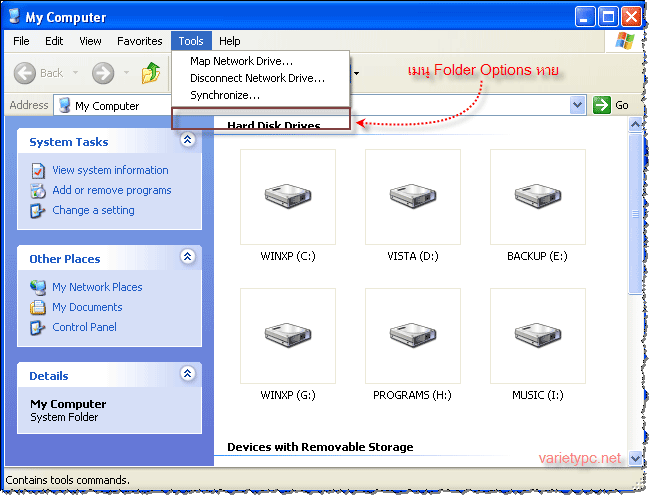Select the VISTA (D:) drive icon
Viewport: 649px width, 495px height.
pyautogui.click(x=413, y=197)
